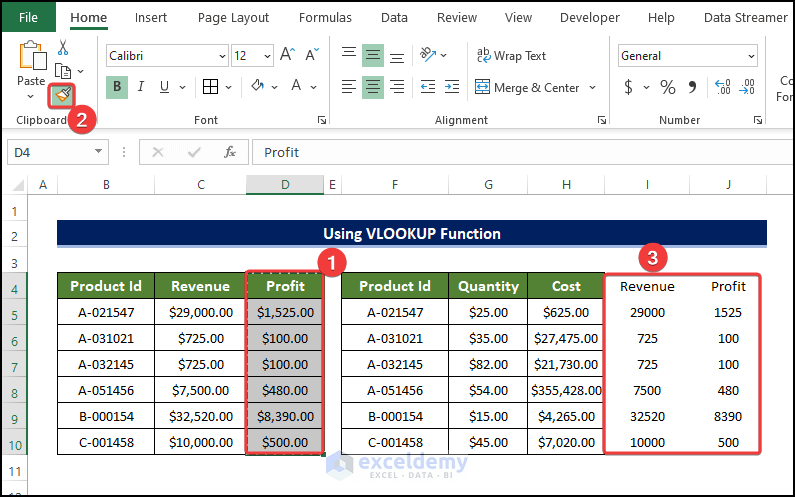Viewport: 795px width, 497px height.
Task: Open the Font dialog launcher
Action: tap(322, 120)
